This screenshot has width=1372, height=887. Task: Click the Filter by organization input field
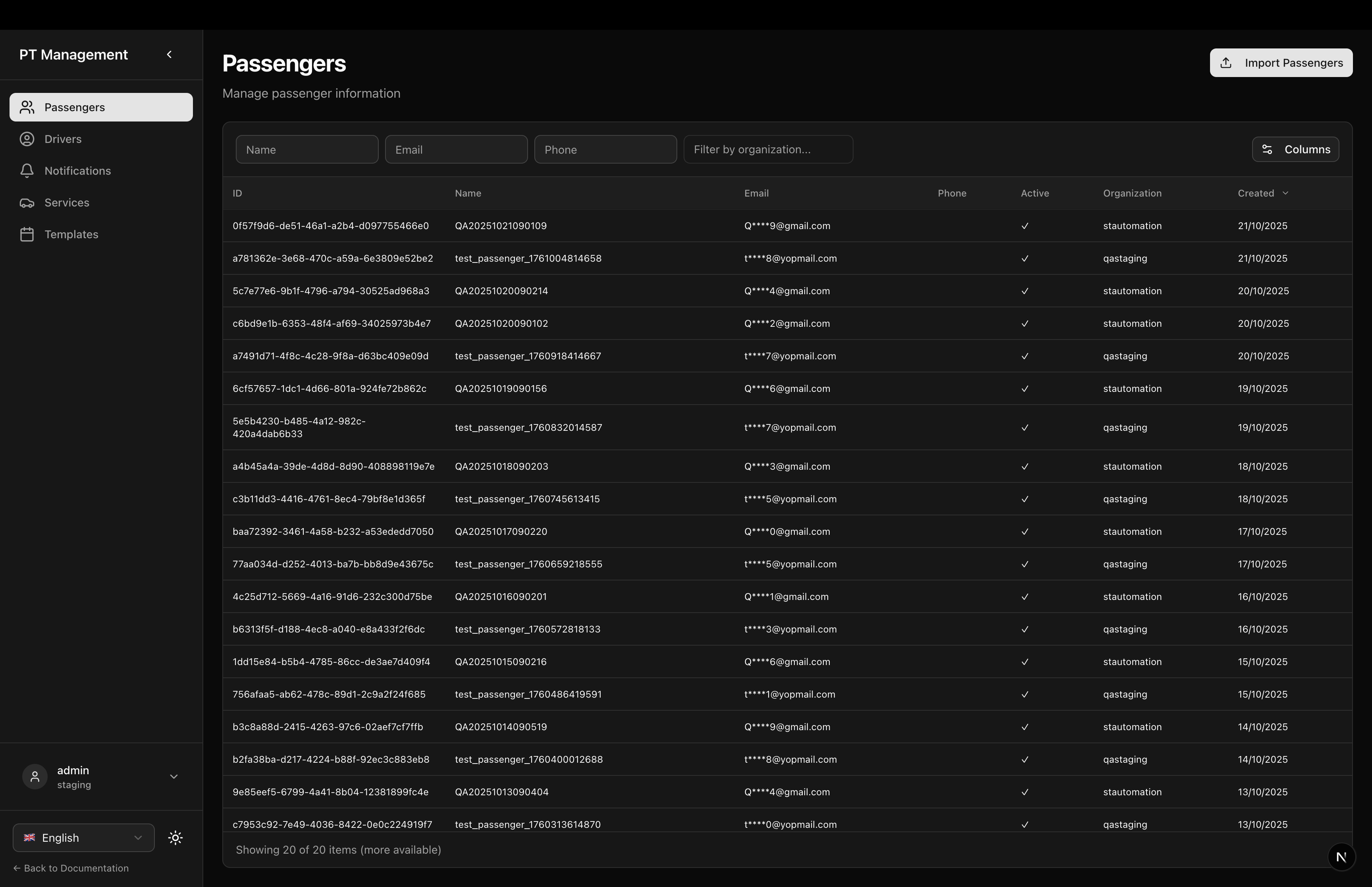(x=768, y=149)
